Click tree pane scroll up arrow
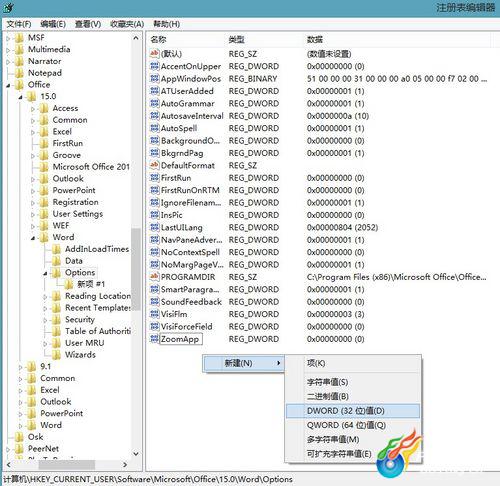500x486 pixels. click(x=136, y=38)
